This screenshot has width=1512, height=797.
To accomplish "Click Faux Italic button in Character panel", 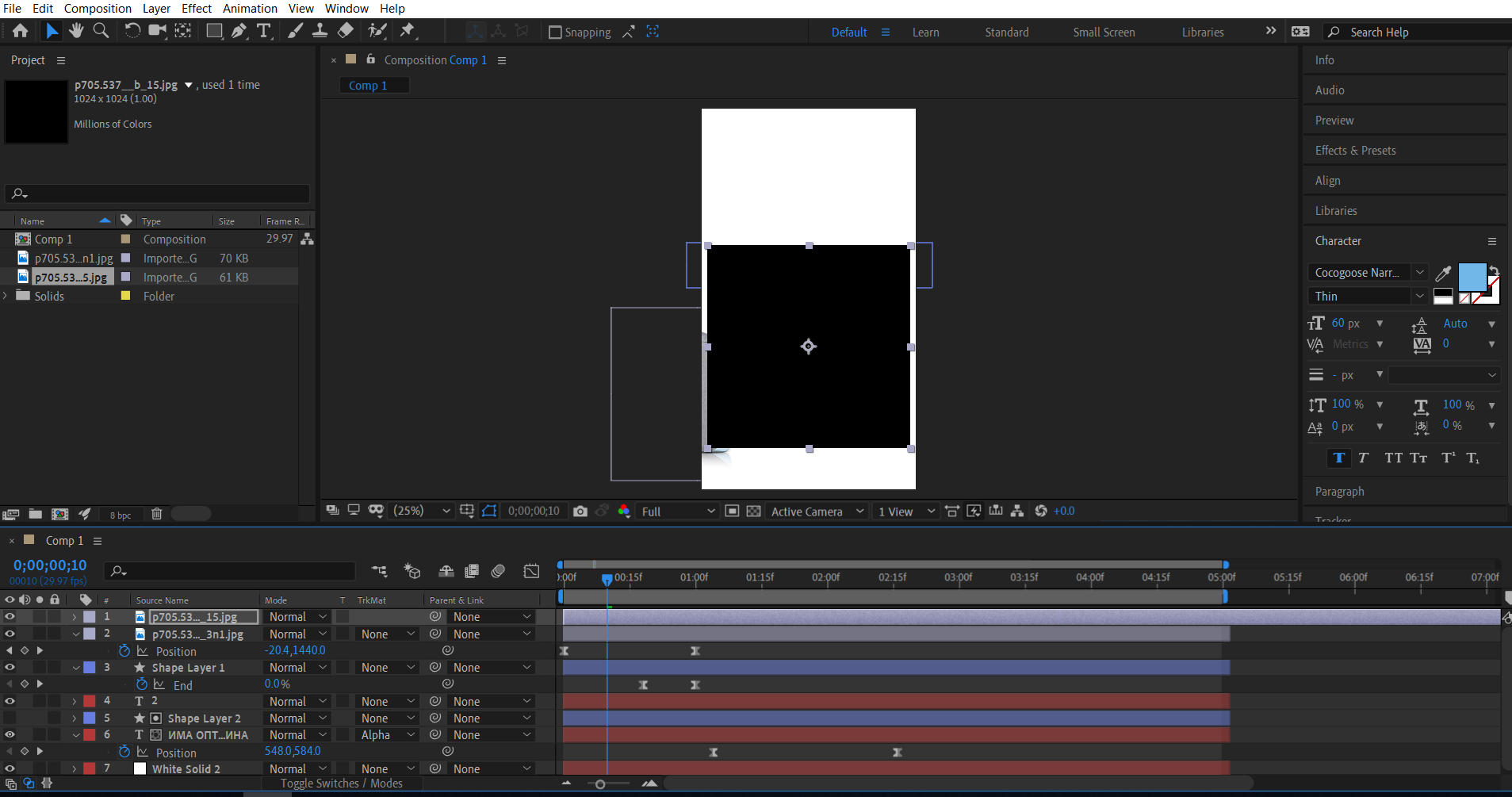I will click(x=1363, y=458).
